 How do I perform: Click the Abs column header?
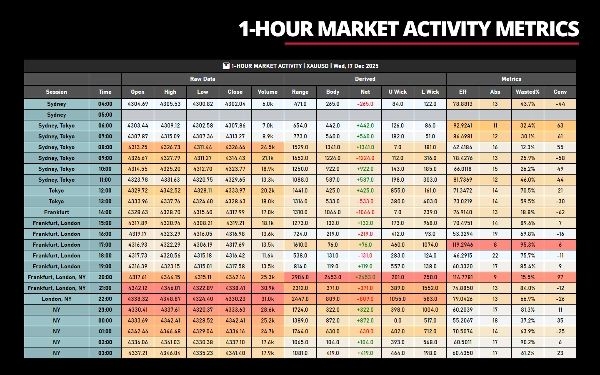click(495, 92)
